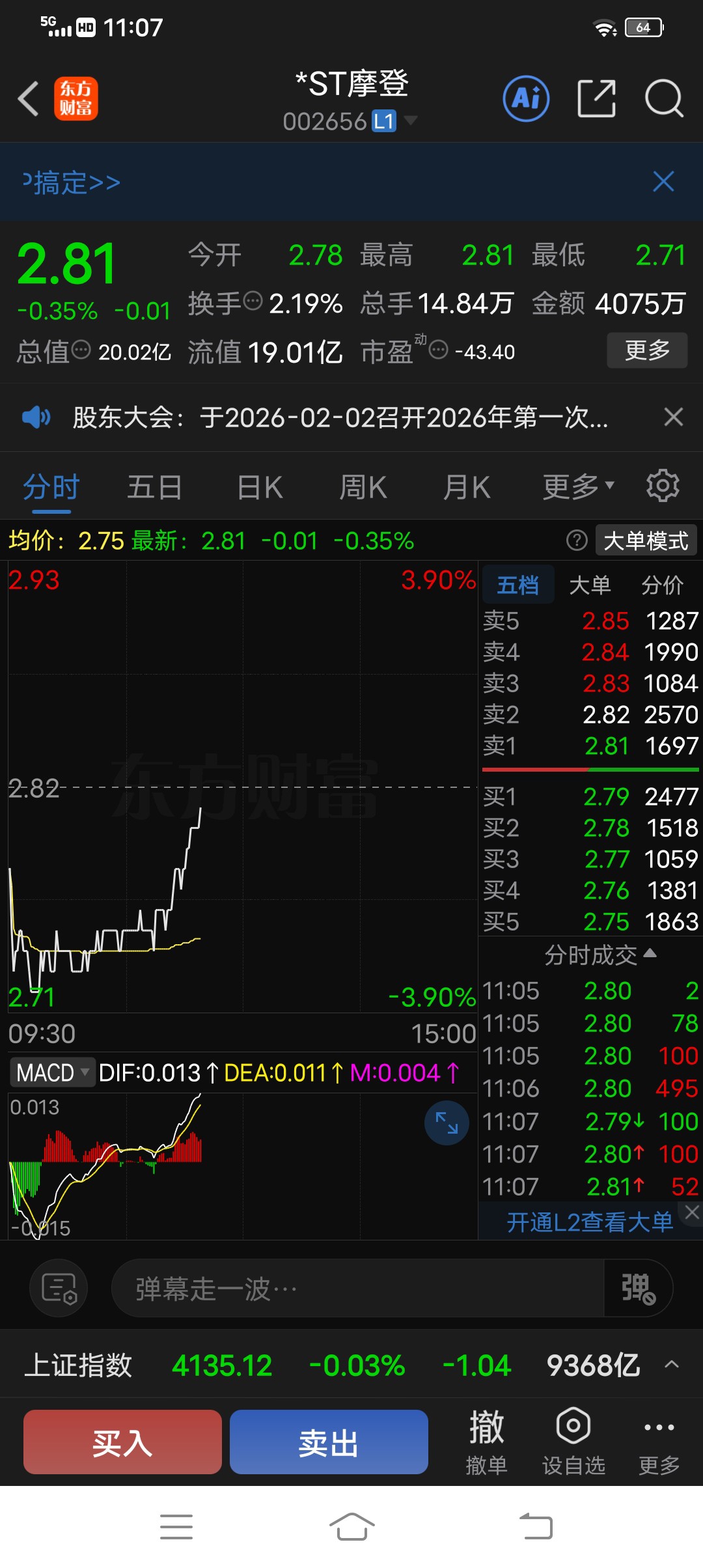Open the 股东大会 announcement text
Viewport: 703px width, 1568px height.
(340, 417)
